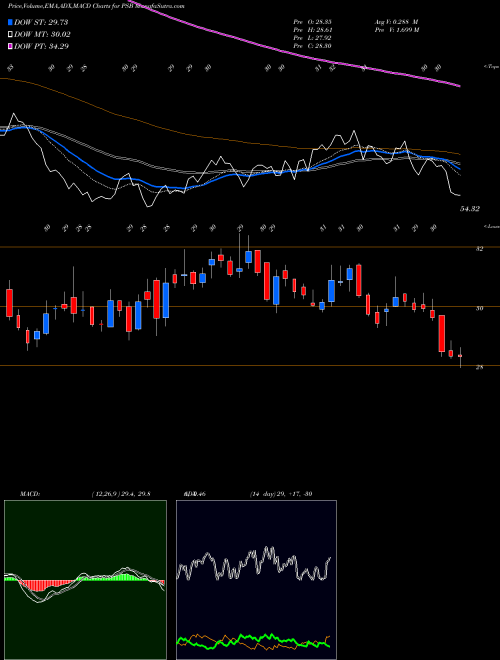Viewport: 500px width, 660px height.
Task: Click the 'Pre O: 28.33' open value
Action: click(312, 22)
